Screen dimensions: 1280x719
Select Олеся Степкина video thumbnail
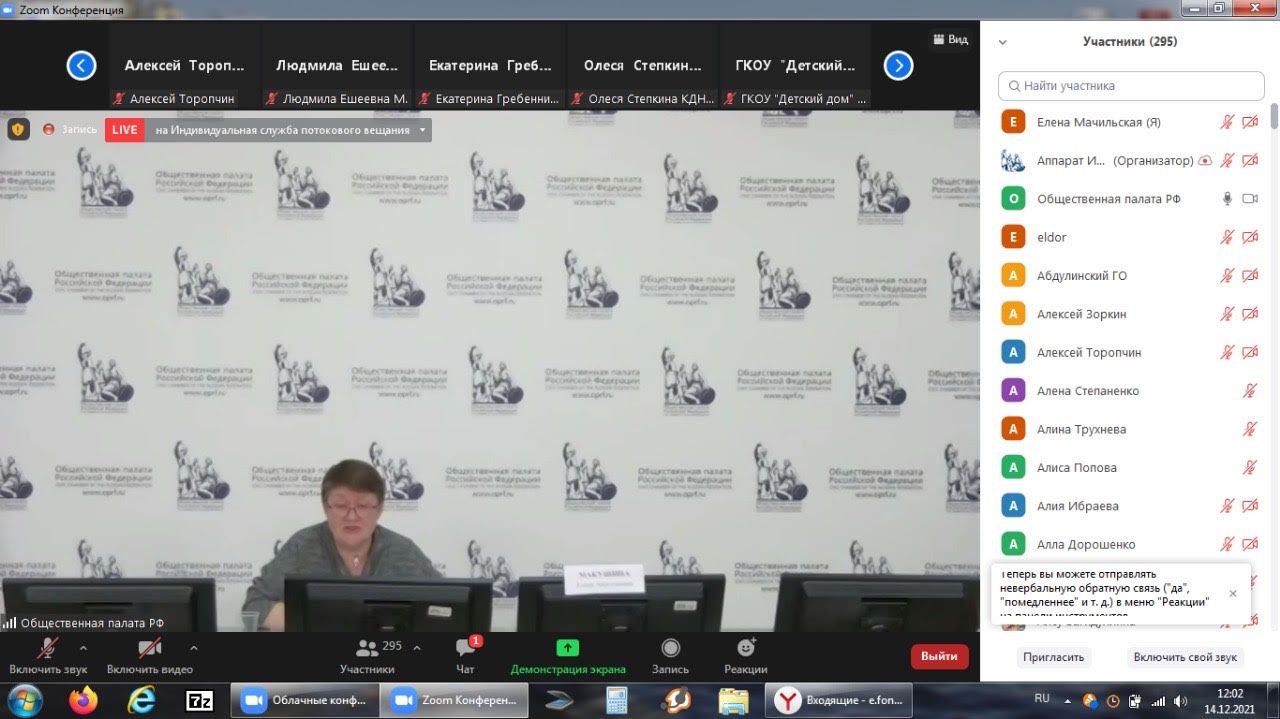click(x=643, y=66)
